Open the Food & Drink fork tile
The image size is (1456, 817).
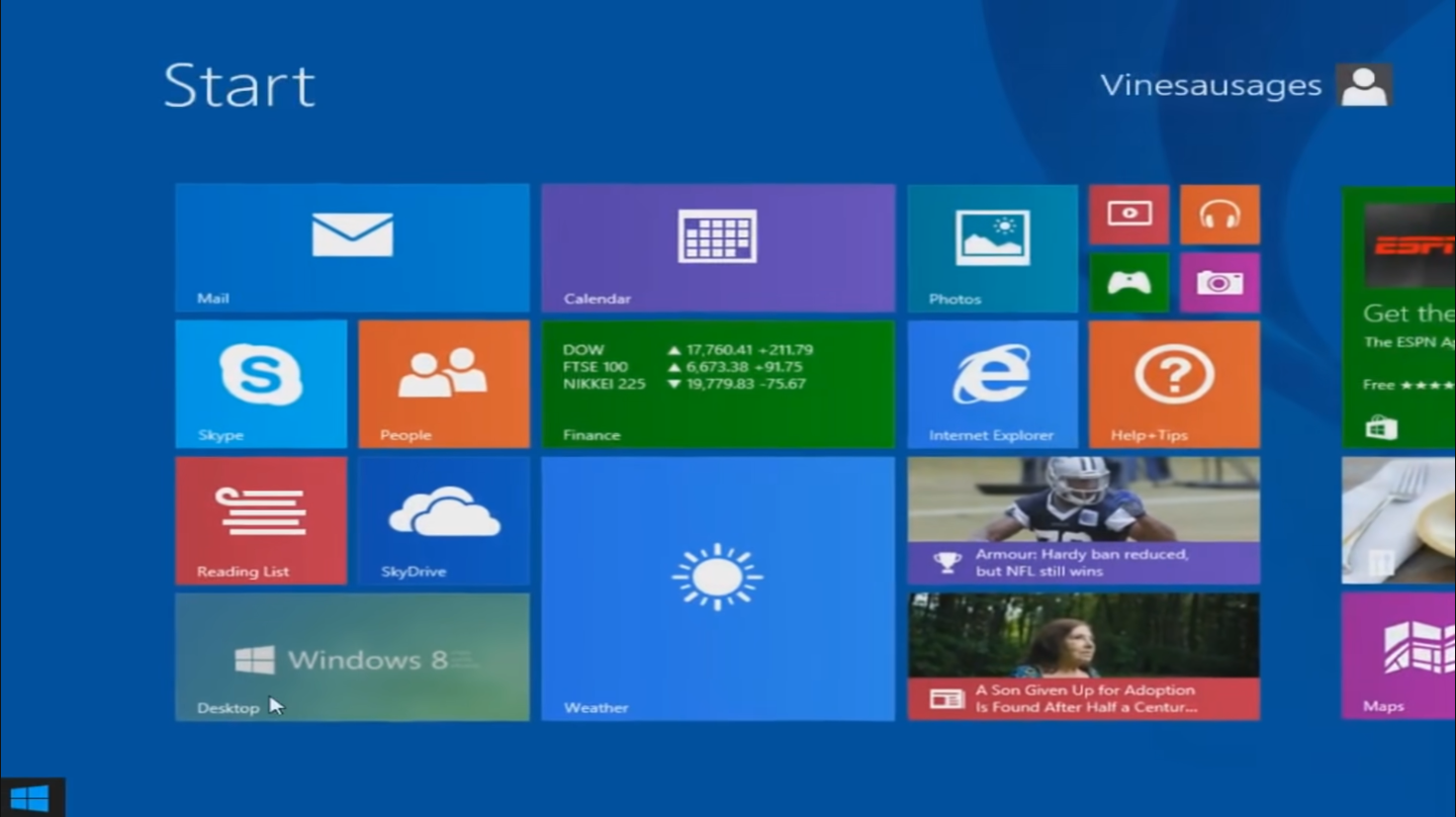coord(1399,520)
